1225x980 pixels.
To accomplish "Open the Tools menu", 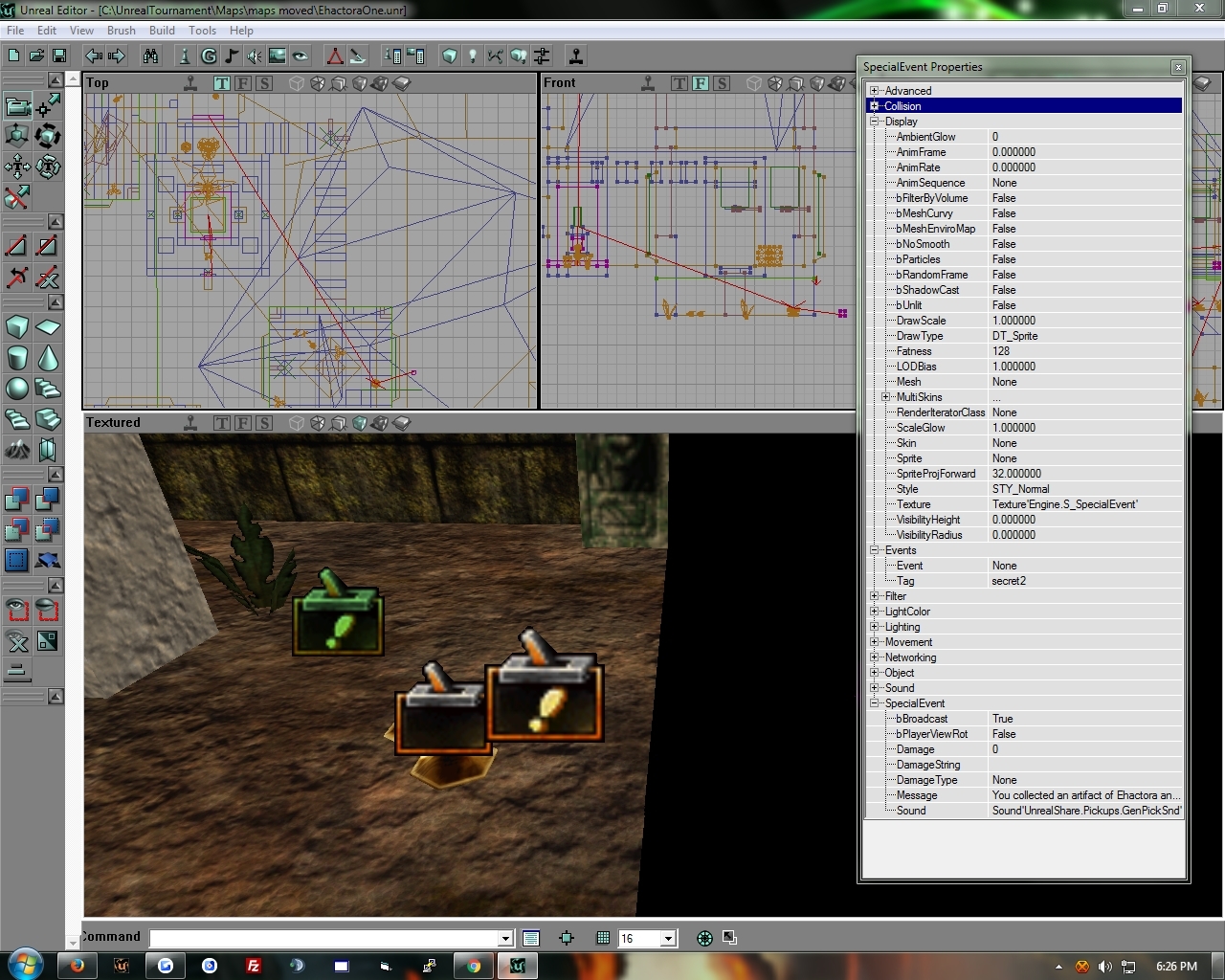I will [202, 31].
